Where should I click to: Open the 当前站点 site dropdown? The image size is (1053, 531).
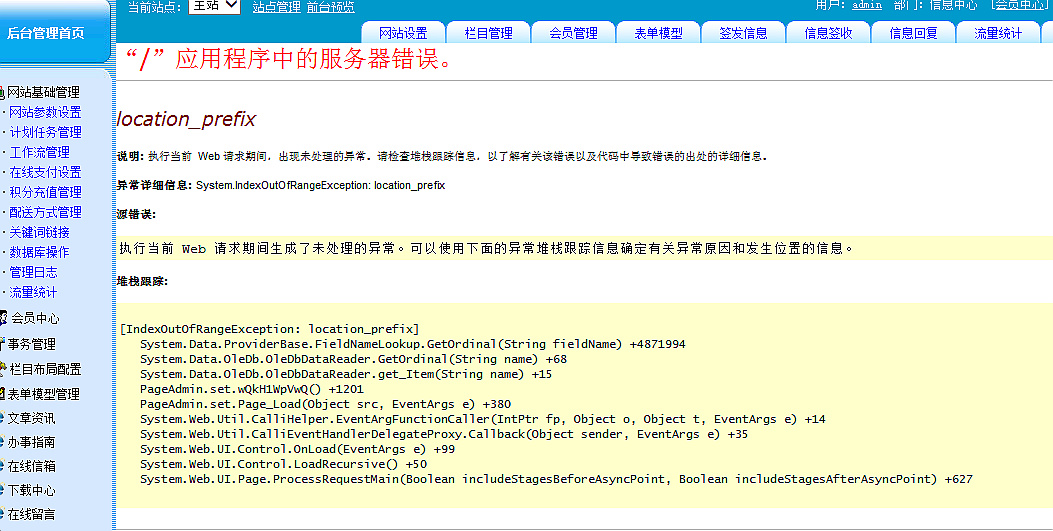[214, 6]
